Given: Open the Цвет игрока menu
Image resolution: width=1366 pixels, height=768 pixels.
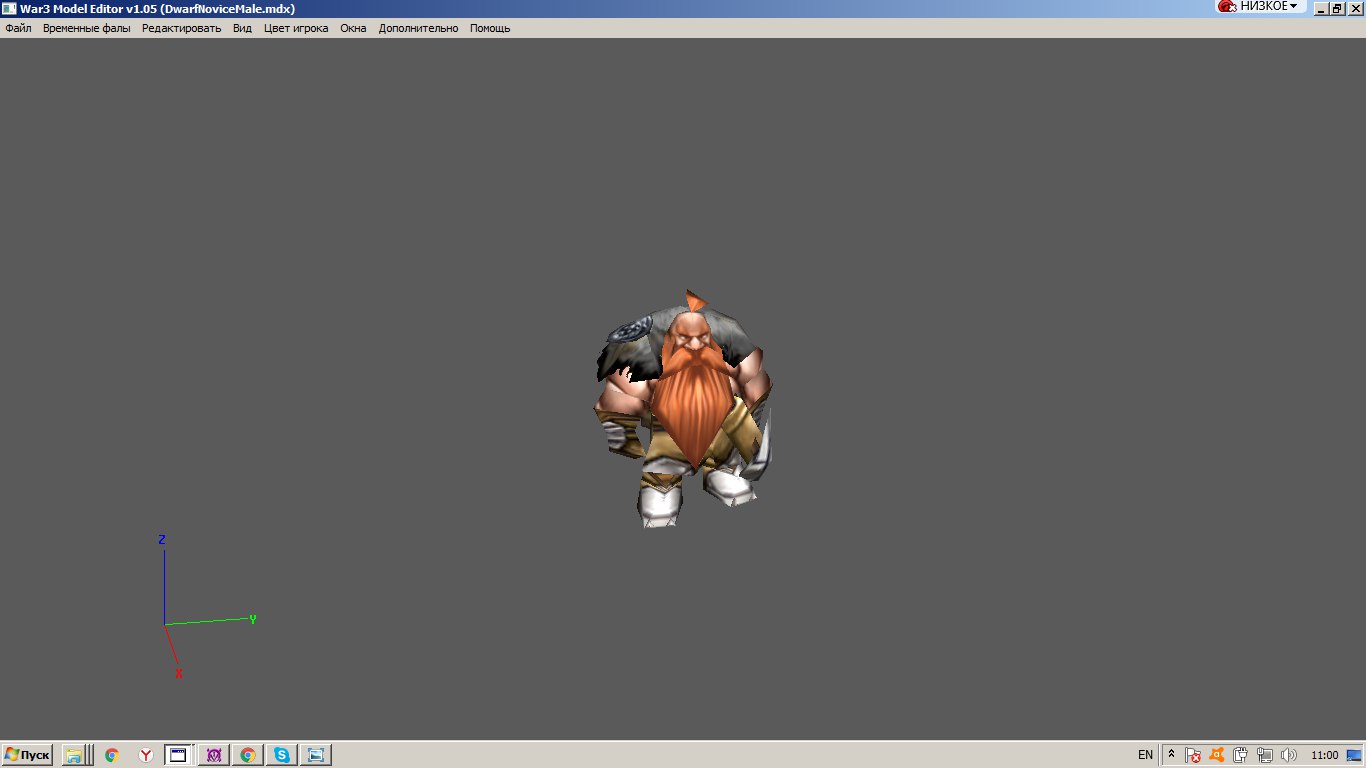Looking at the screenshot, I should (296, 28).
